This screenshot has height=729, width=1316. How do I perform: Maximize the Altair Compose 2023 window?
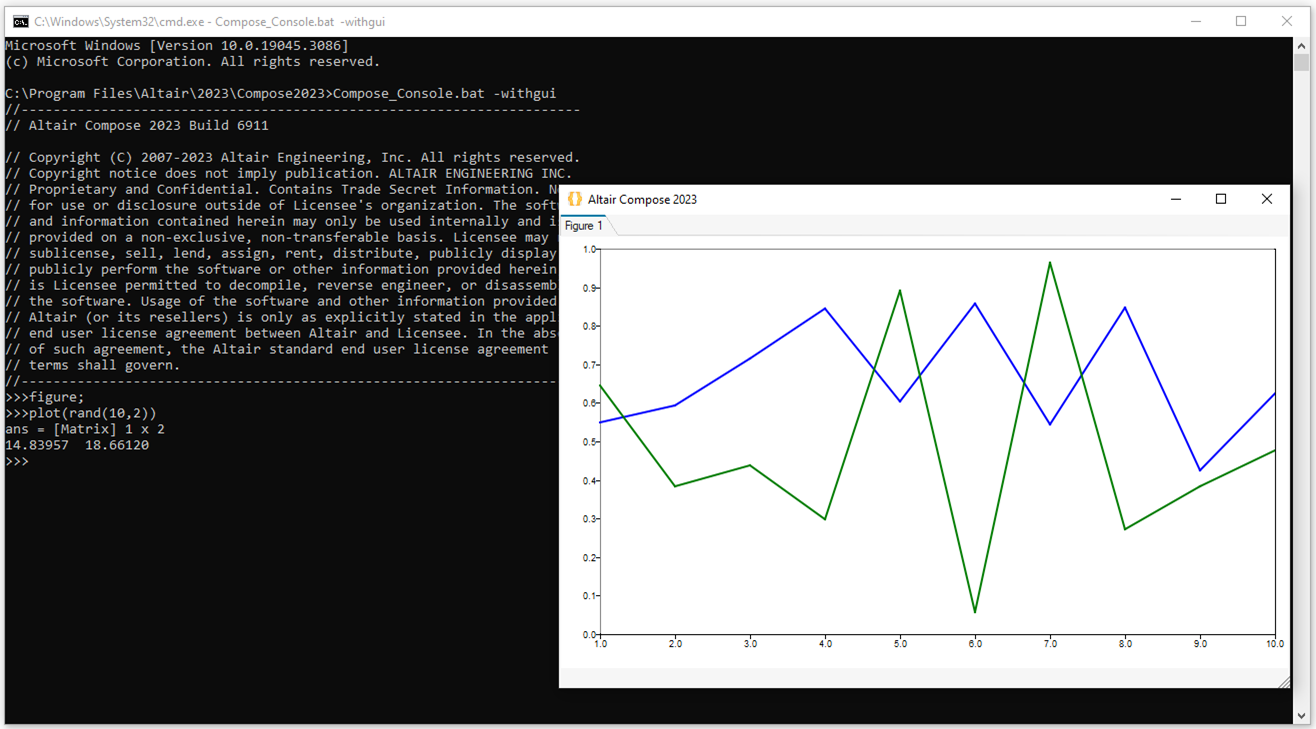tap(1221, 199)
